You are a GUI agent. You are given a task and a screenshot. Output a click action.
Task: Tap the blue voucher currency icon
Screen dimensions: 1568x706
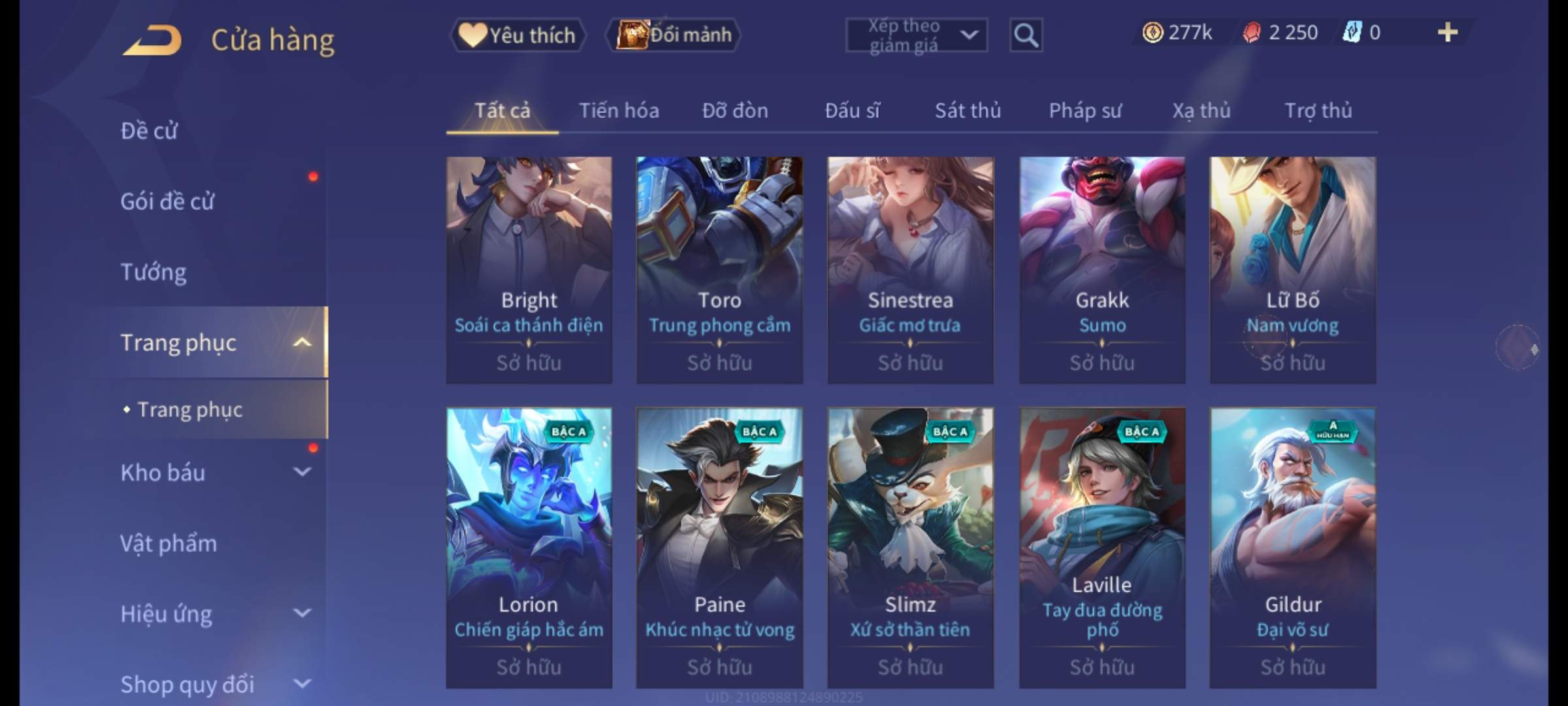pos(1352,32)
